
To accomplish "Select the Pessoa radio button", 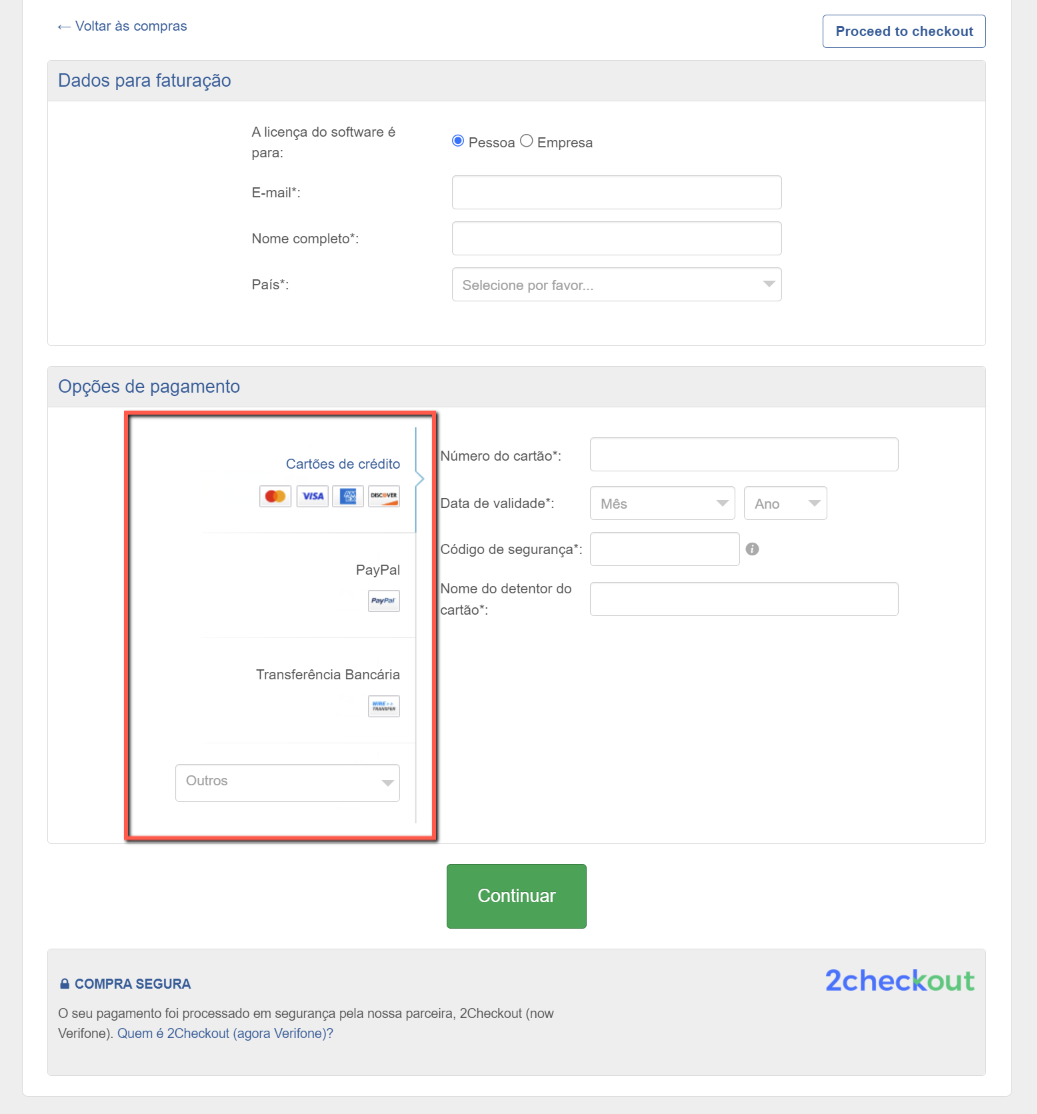I will (457, 140).
